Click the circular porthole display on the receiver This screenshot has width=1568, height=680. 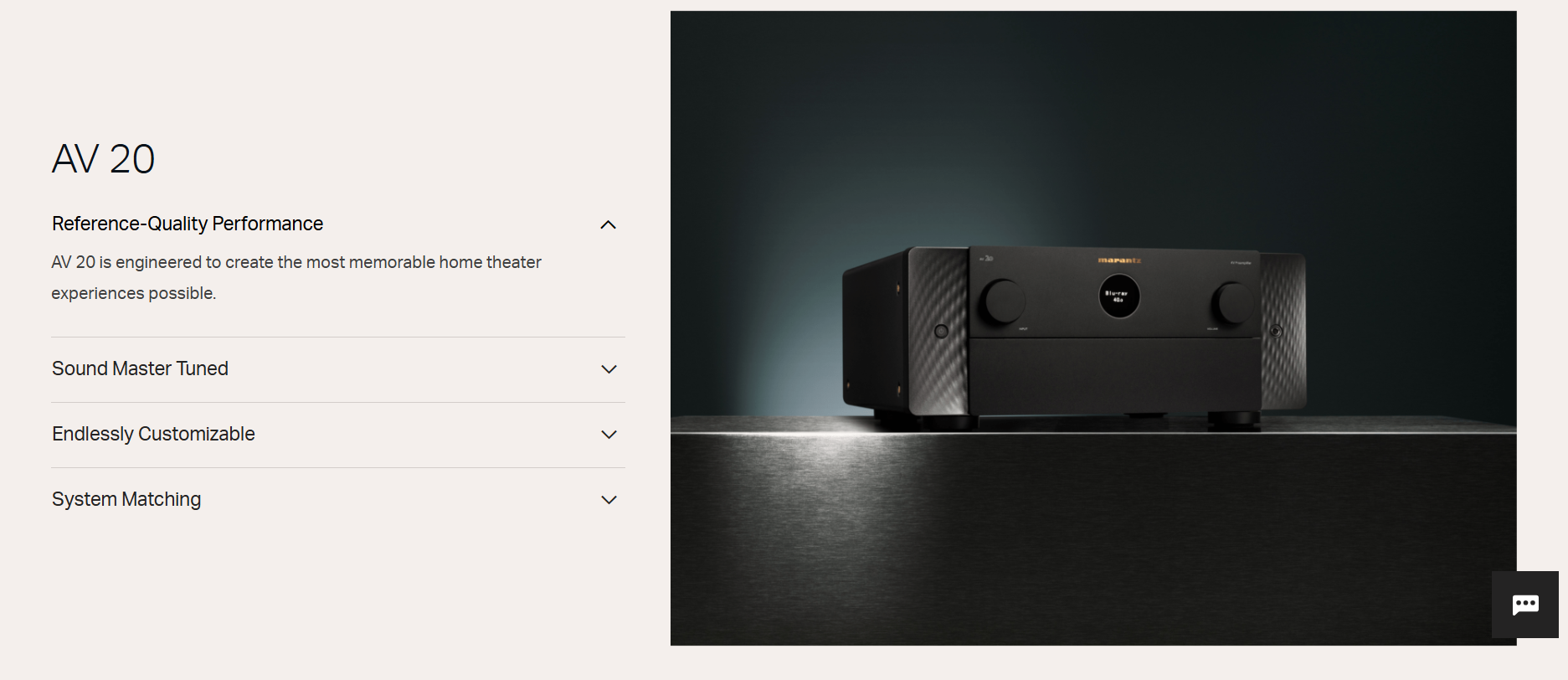[x=1118, y=296]
